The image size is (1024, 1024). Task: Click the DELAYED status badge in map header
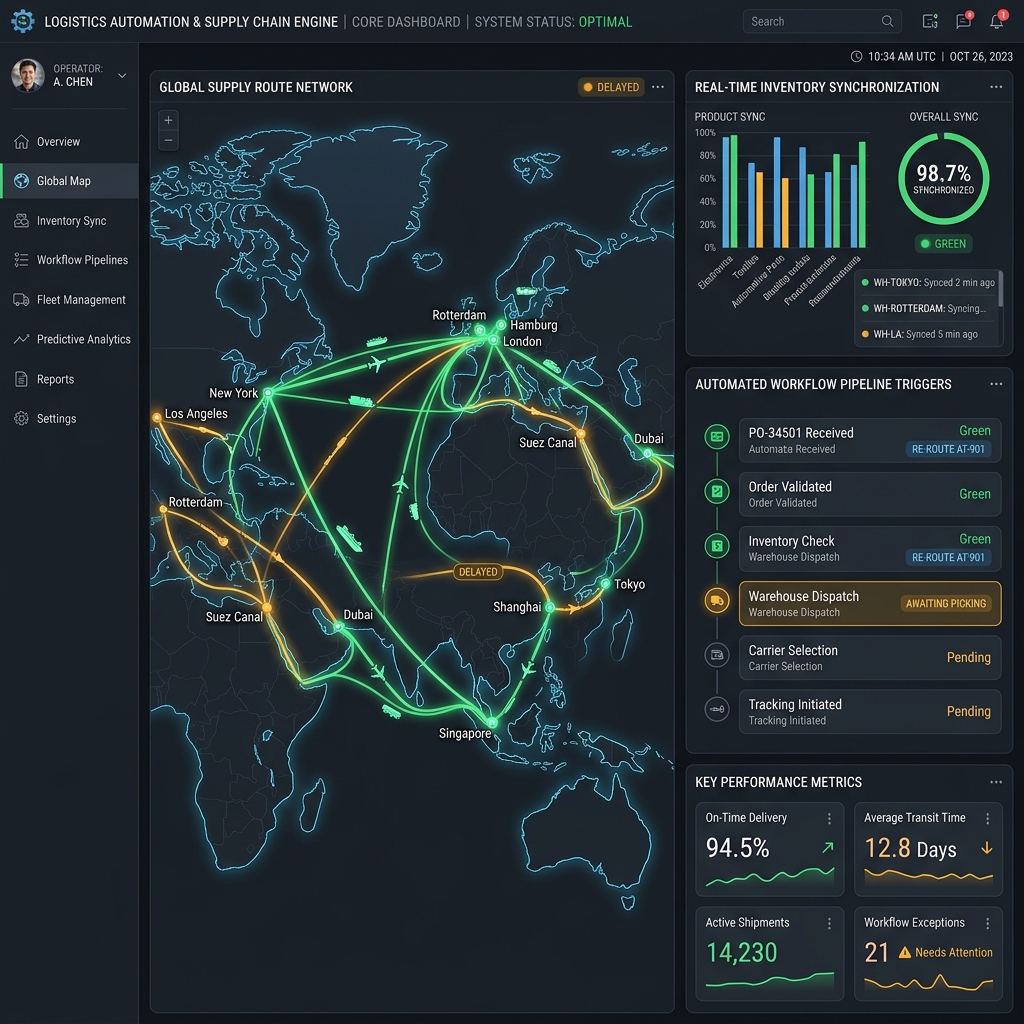[611, 87]
